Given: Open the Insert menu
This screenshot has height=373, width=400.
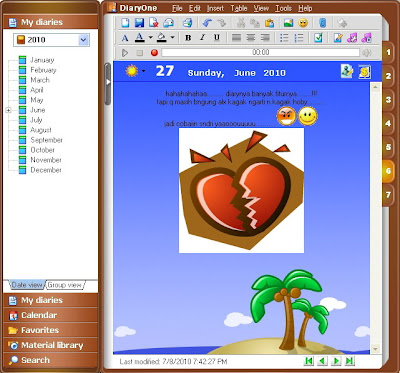Looking at the screenshot, I should pos(215,8).
